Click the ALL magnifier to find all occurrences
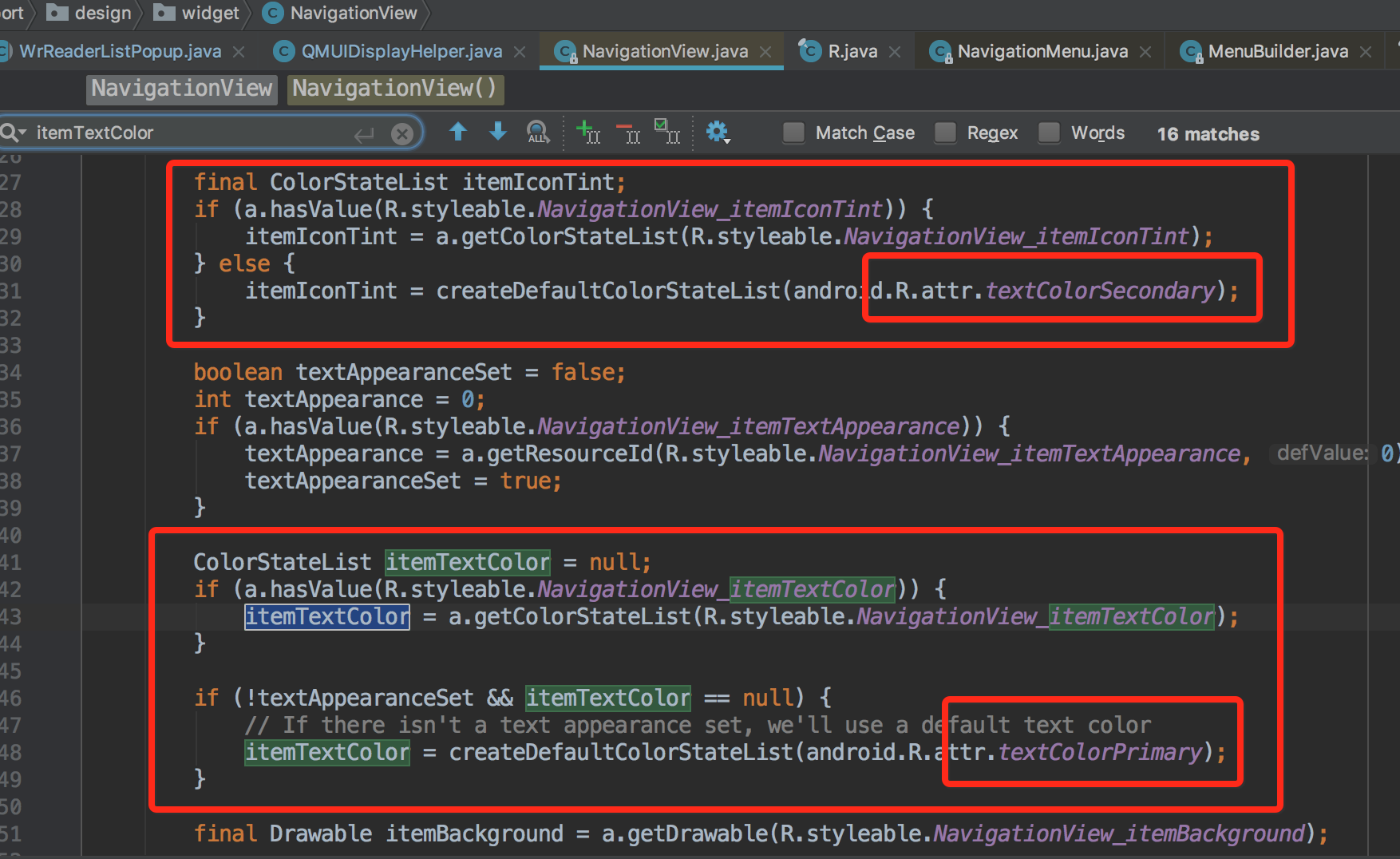 click(536, 132)
